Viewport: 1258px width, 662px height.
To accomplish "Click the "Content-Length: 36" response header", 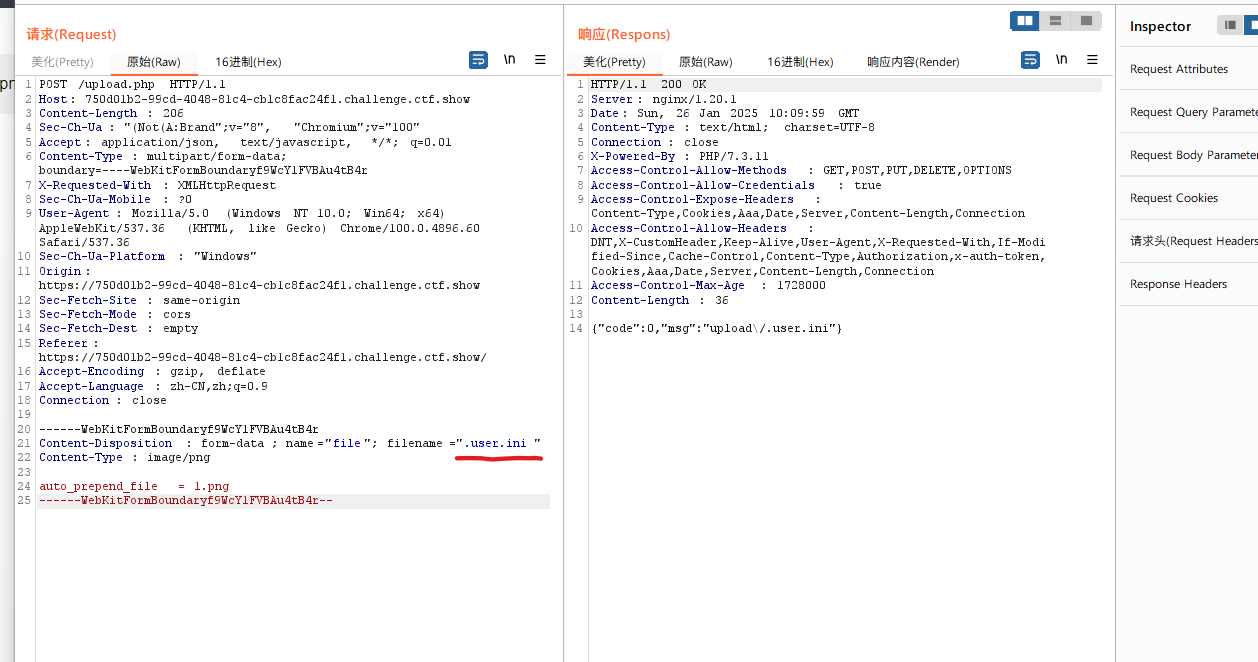I will [659, 300].
